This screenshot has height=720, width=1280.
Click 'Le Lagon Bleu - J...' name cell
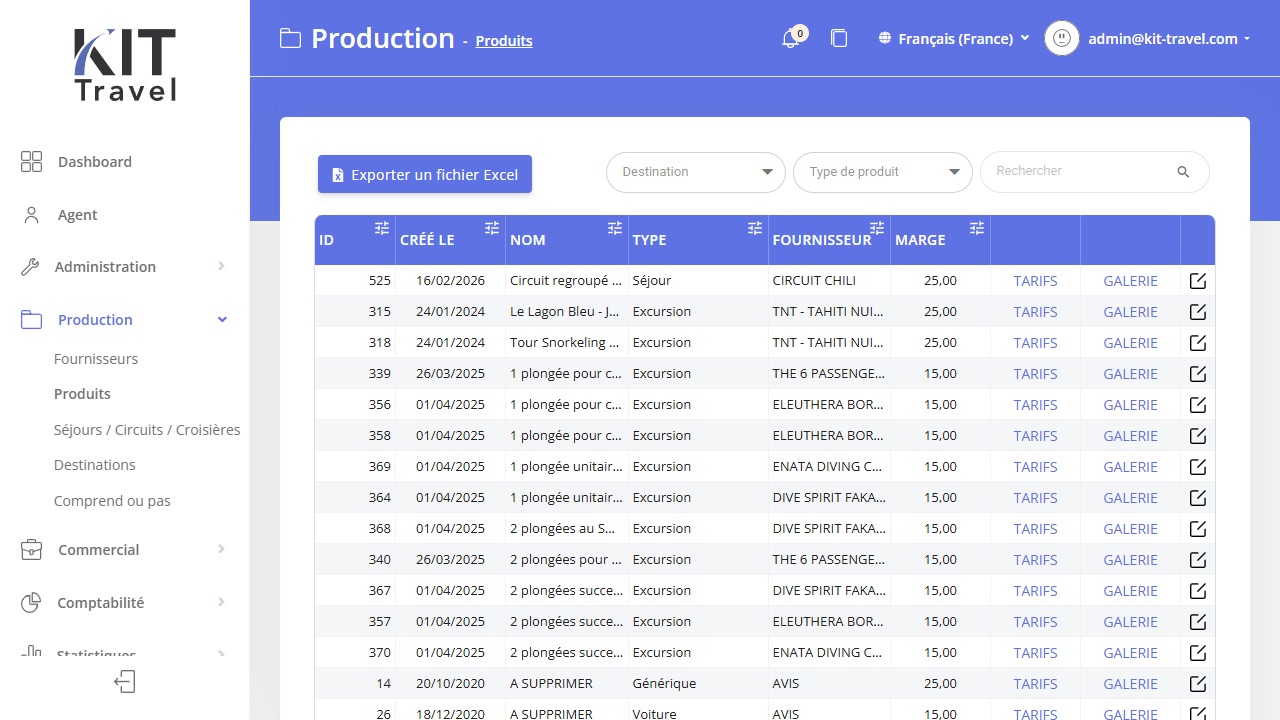tap(566, 312)
